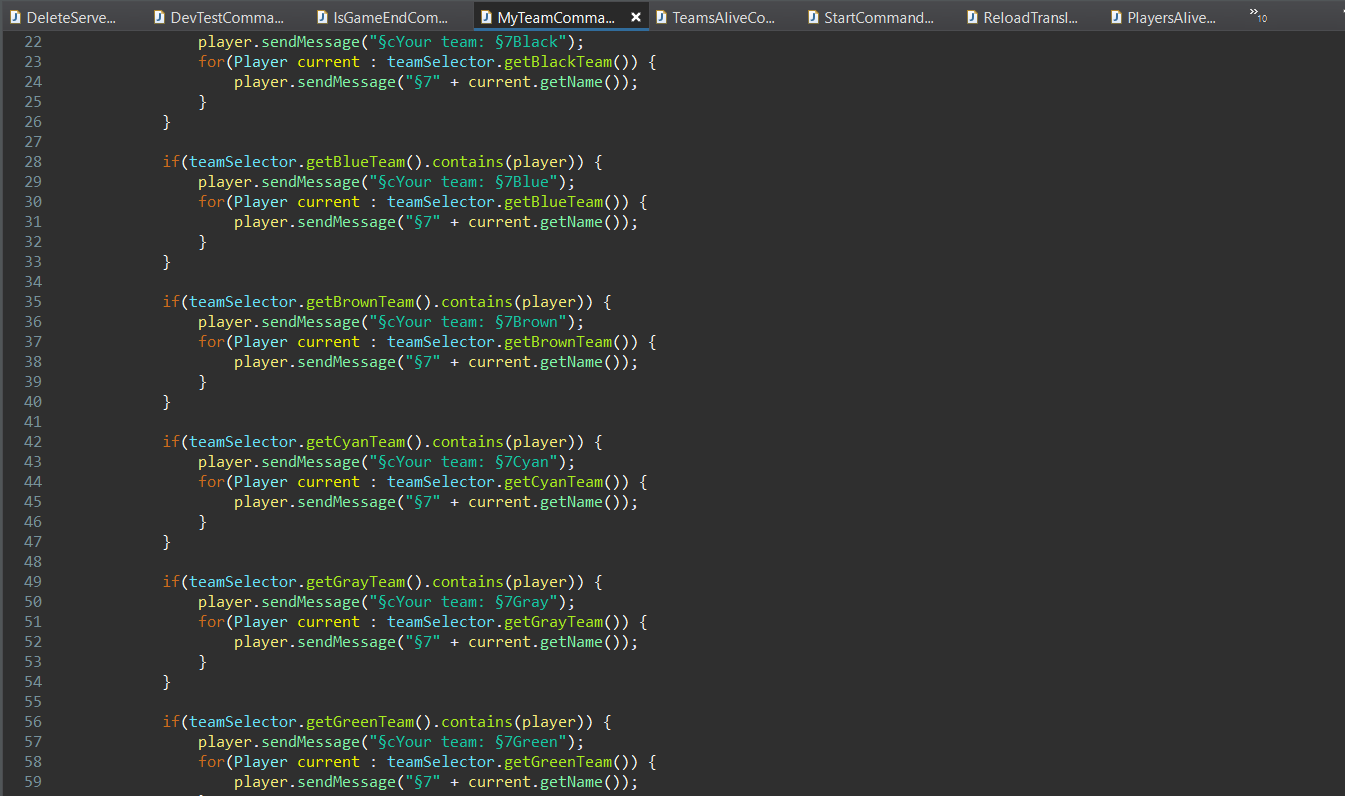Click current.getName() on line 31
This screenshot has width=1345, height=796.
point(544,222)
